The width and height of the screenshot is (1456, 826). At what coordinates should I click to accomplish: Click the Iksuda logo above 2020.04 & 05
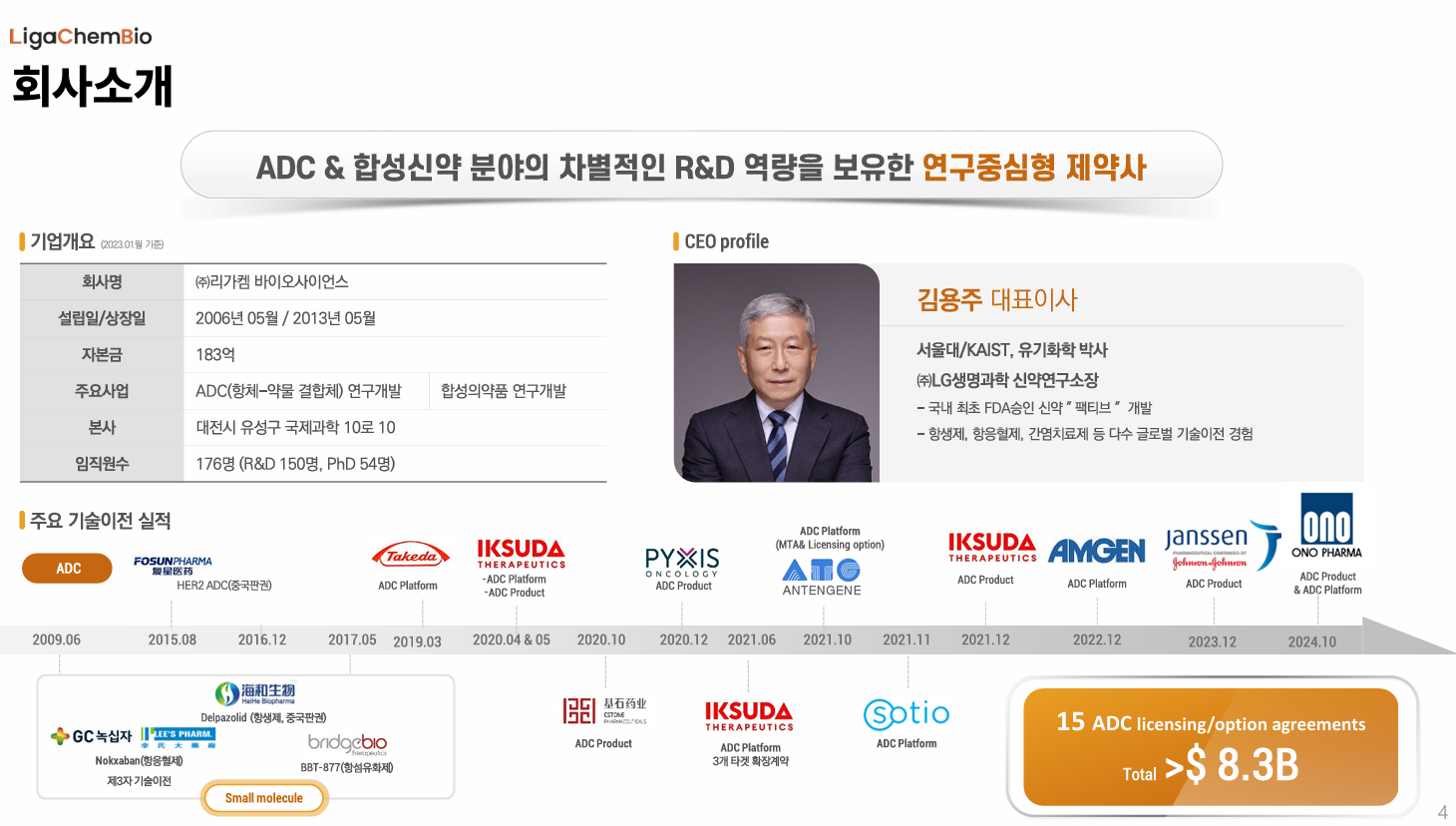521,554
